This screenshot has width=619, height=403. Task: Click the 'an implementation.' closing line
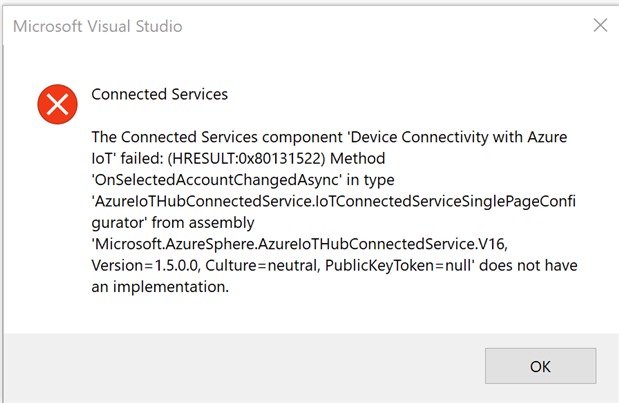[160, 287]
